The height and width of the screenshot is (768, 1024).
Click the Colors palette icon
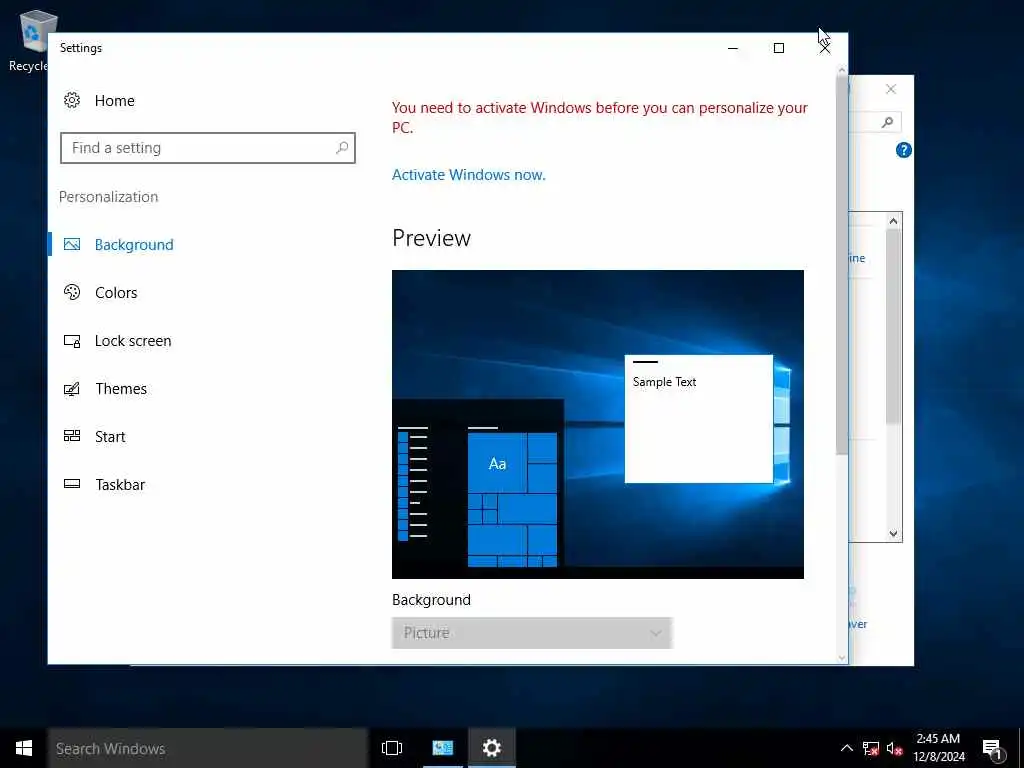pos(72,292)
